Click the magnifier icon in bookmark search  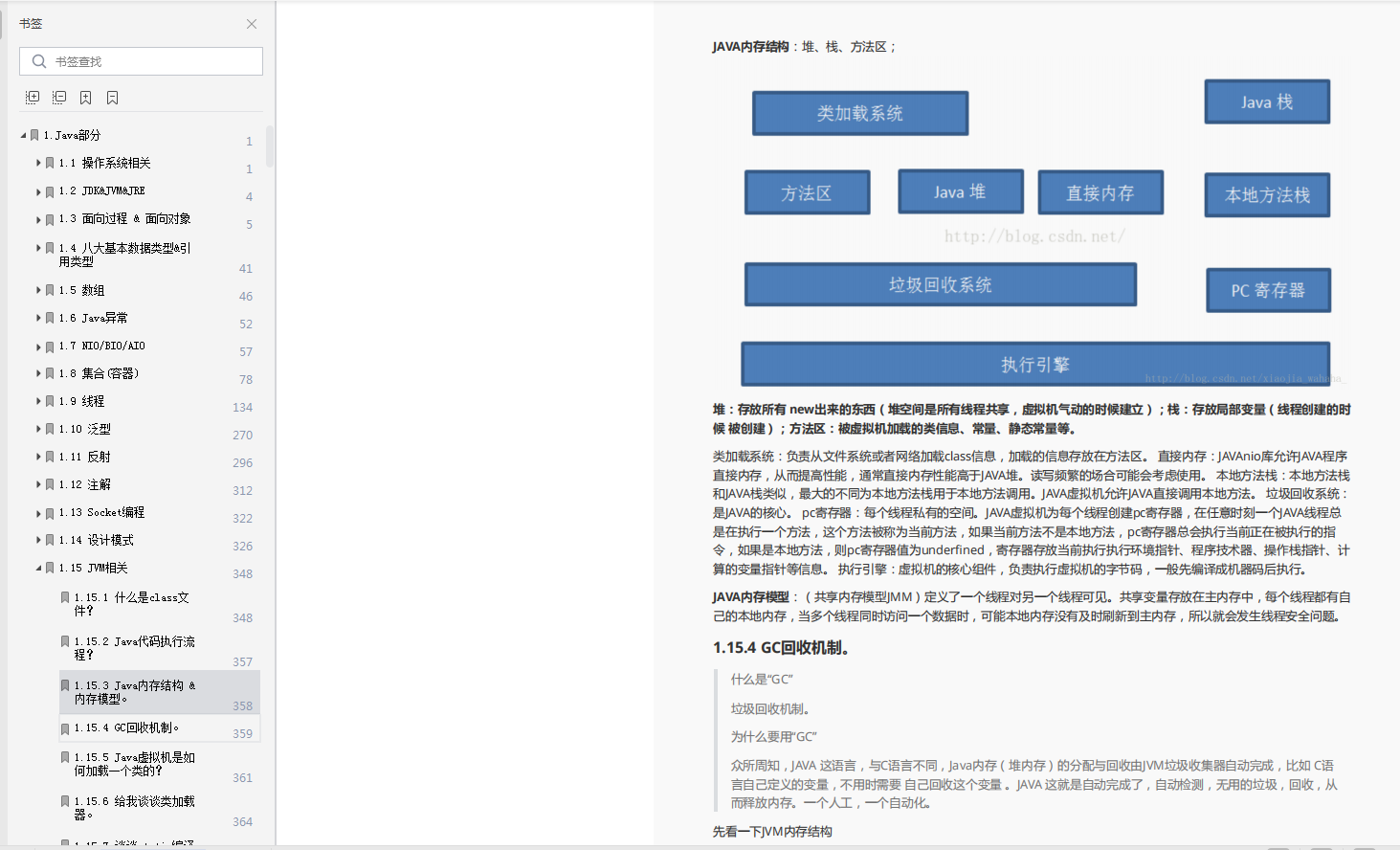click(39, 61)
